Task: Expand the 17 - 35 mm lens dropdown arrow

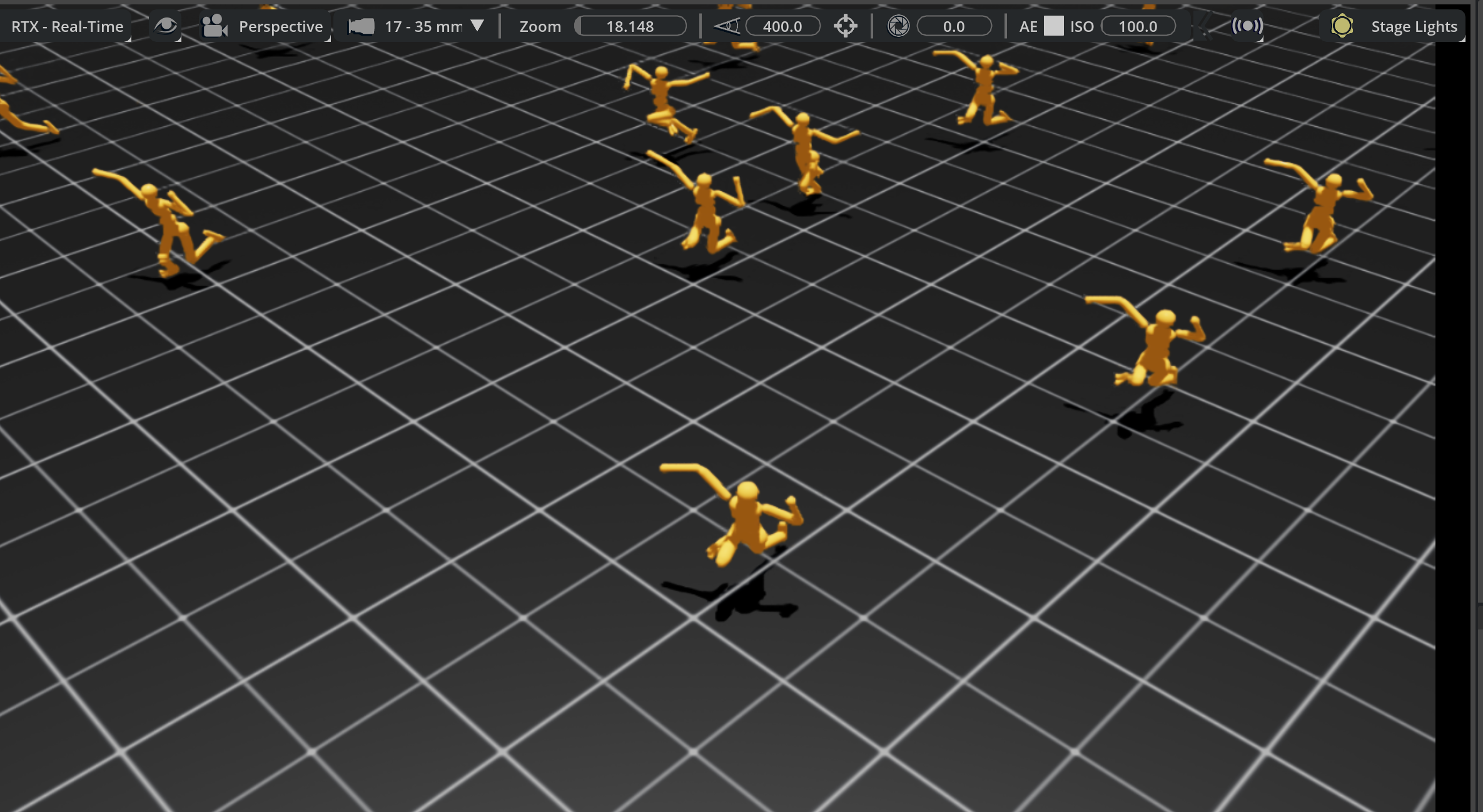Action: pos(477,26)
